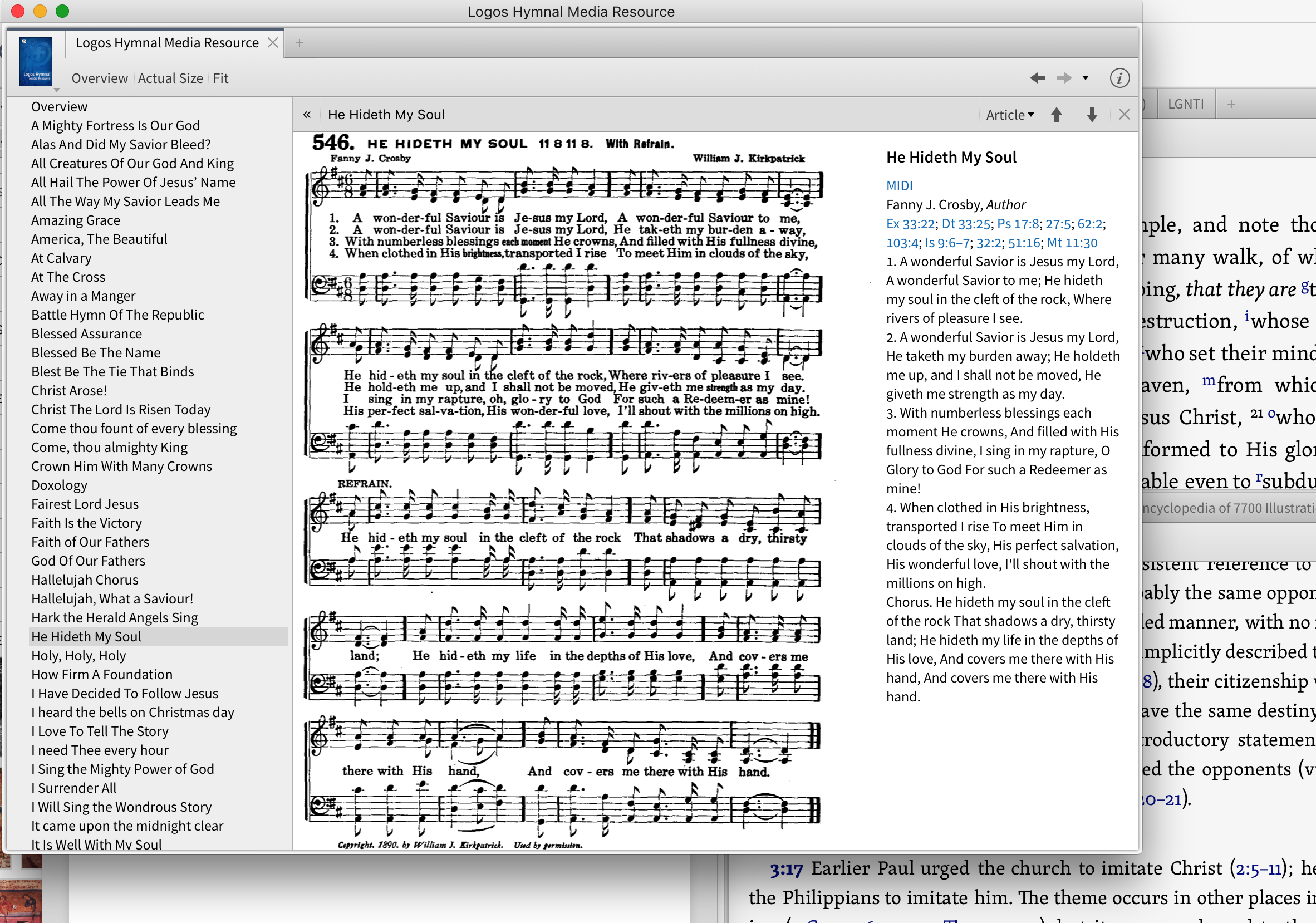Select the Fit view option
The width and height of the screenshot is (1316, 923).
(x=220, y=78)
